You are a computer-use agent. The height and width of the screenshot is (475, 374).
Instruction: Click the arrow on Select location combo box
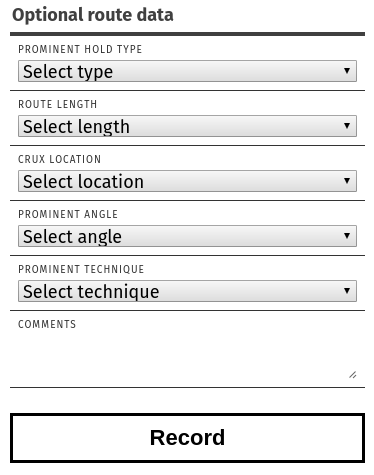(347, 181)
